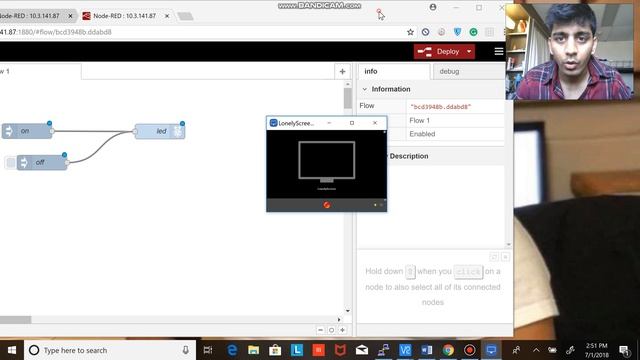Click the "Enabled" status value

tap(422, 134)
